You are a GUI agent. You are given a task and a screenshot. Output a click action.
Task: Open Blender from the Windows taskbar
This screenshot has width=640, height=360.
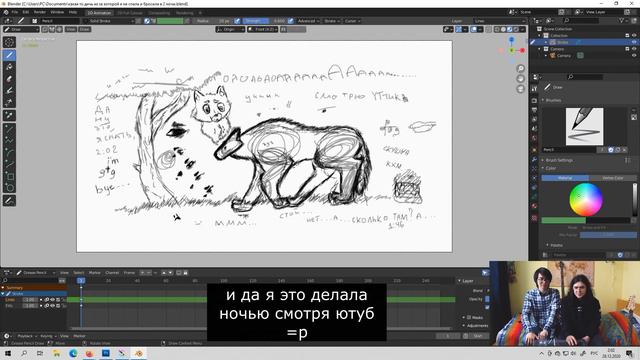pyautogui.click(x=139, y=353)
